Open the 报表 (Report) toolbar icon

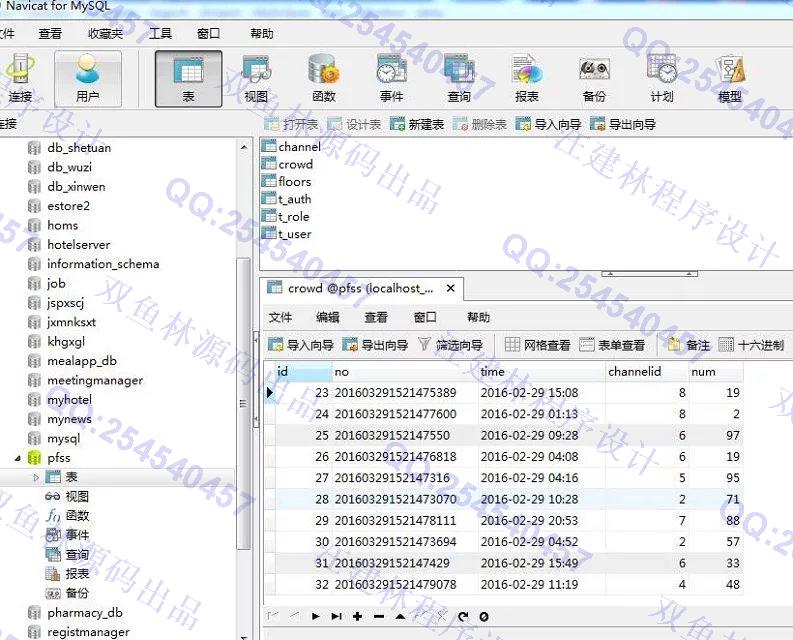click(x=527, y=78)
